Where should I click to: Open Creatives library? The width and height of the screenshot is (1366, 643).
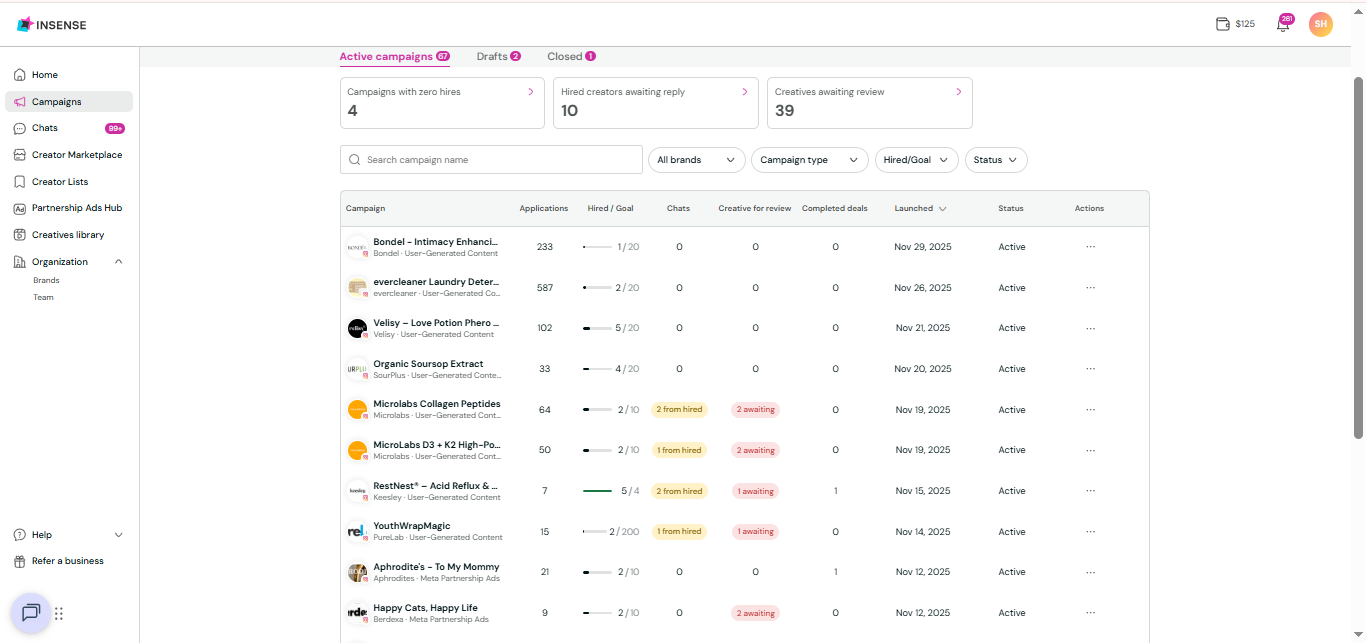click(69, 235)
